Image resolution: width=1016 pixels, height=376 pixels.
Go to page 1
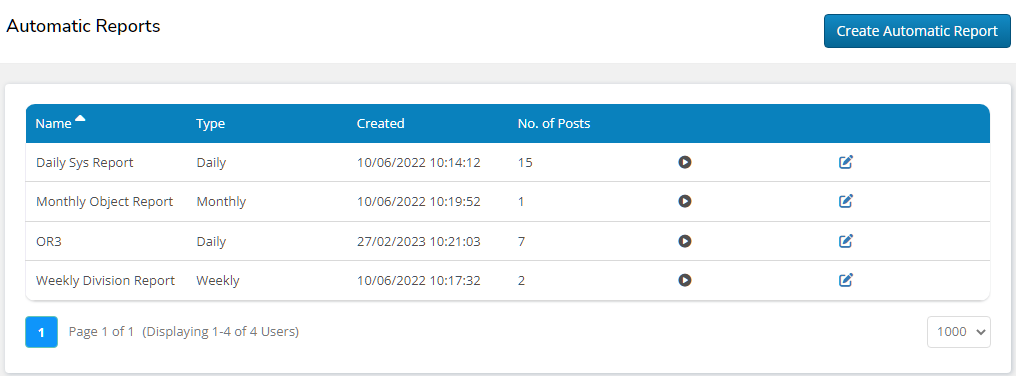click(41, 332)
